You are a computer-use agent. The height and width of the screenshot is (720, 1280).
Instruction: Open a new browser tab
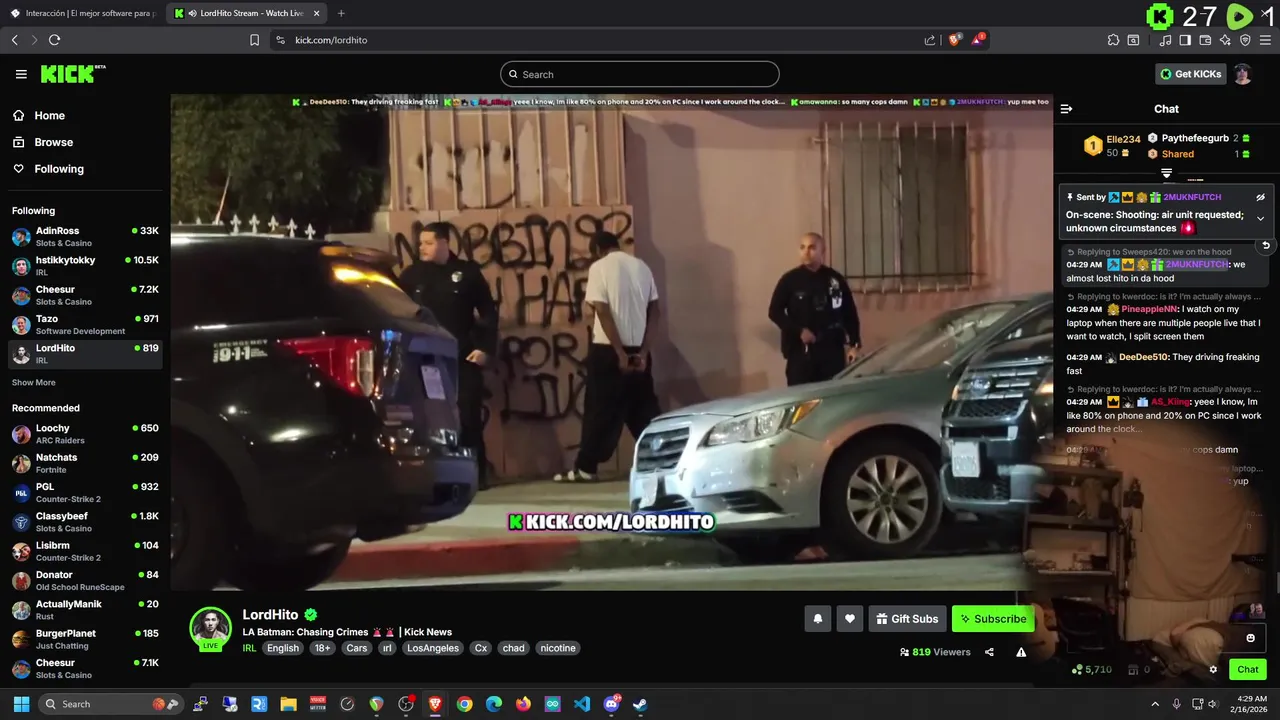click(341, 13)
